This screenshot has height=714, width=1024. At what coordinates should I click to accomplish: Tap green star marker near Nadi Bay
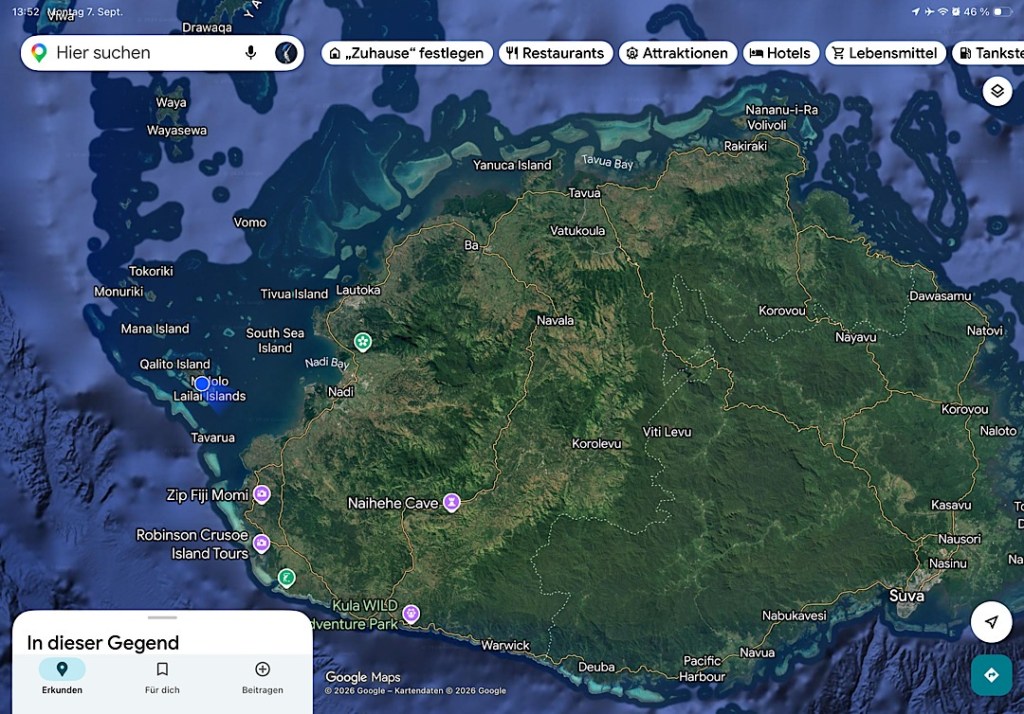[362, 341]
